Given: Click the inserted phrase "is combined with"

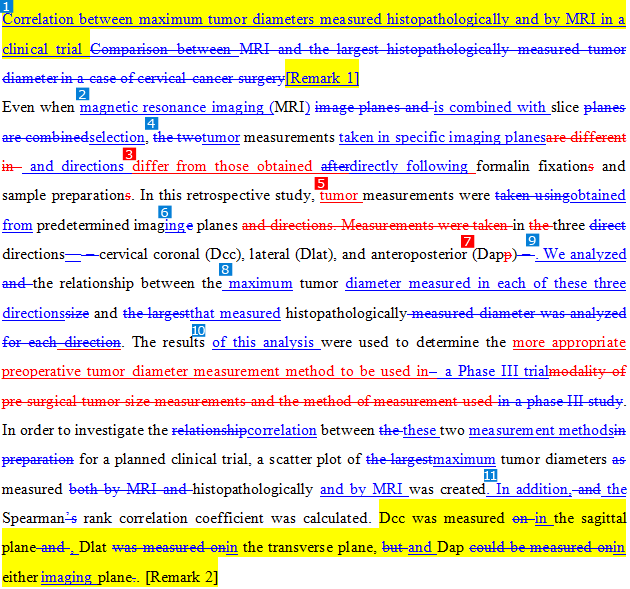Looking at the screenshot, I should point(489,107).
